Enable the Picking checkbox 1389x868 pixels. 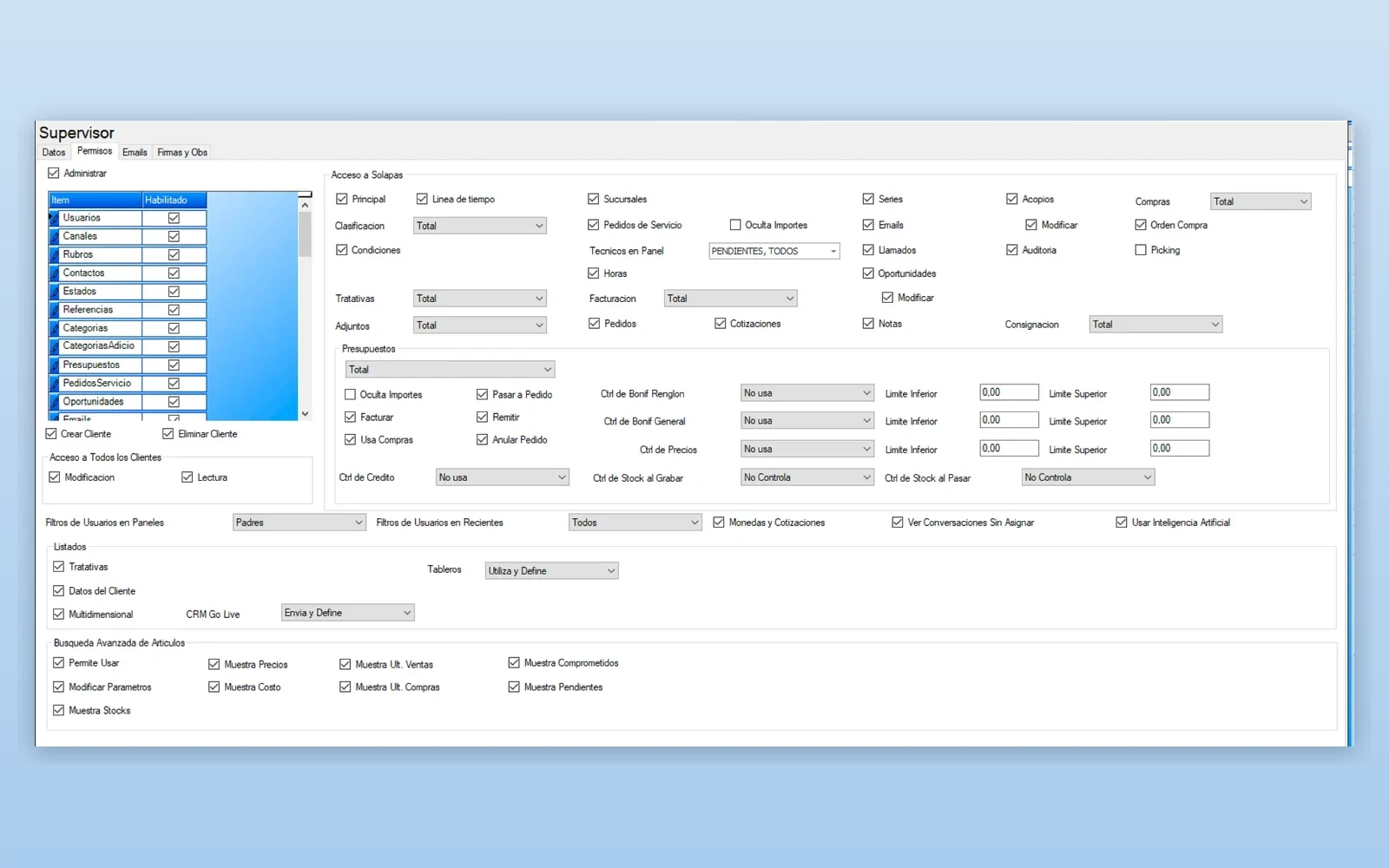coord(1141,250)
